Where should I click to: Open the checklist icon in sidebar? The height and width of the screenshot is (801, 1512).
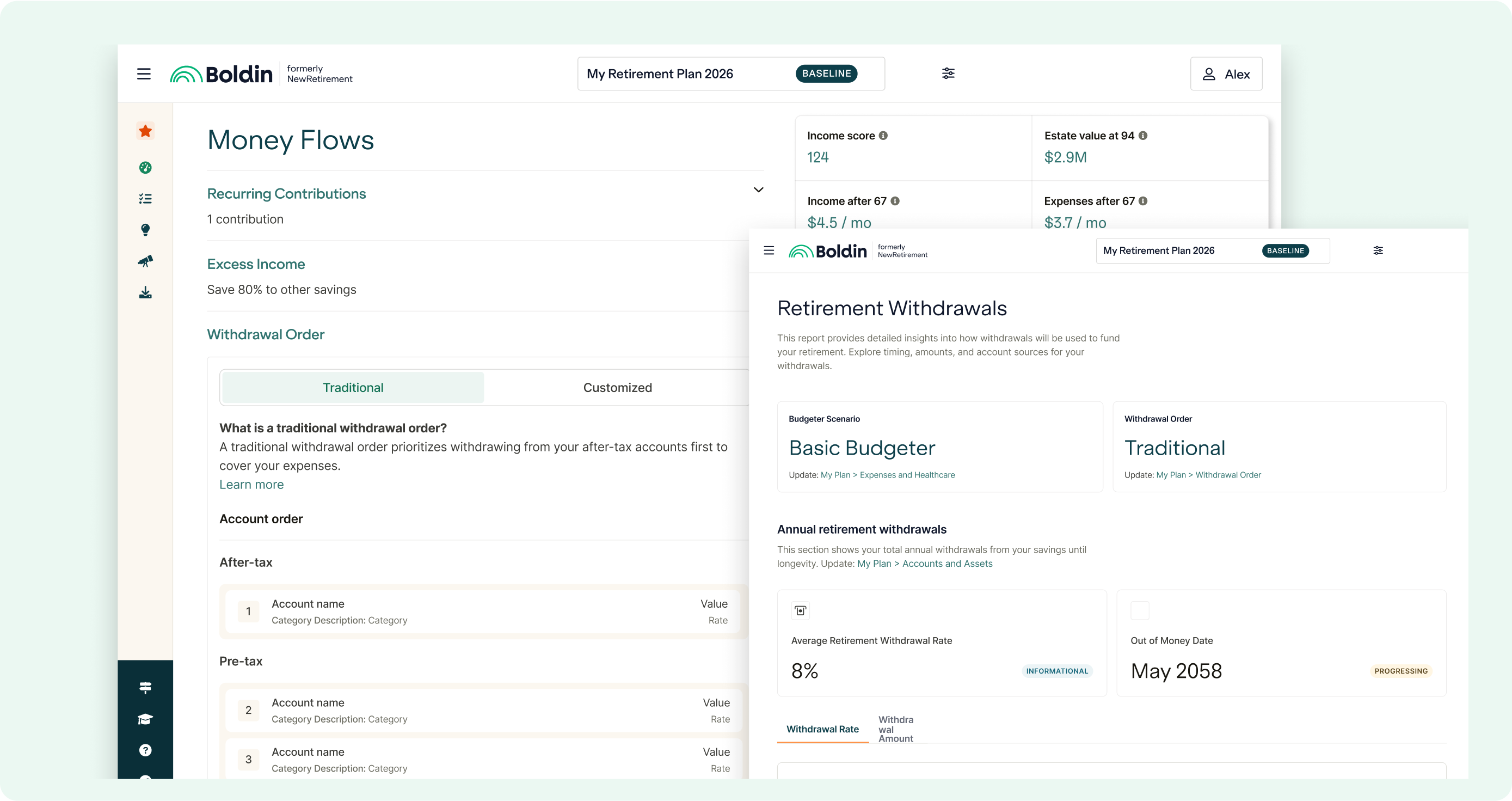pos(145,199)
